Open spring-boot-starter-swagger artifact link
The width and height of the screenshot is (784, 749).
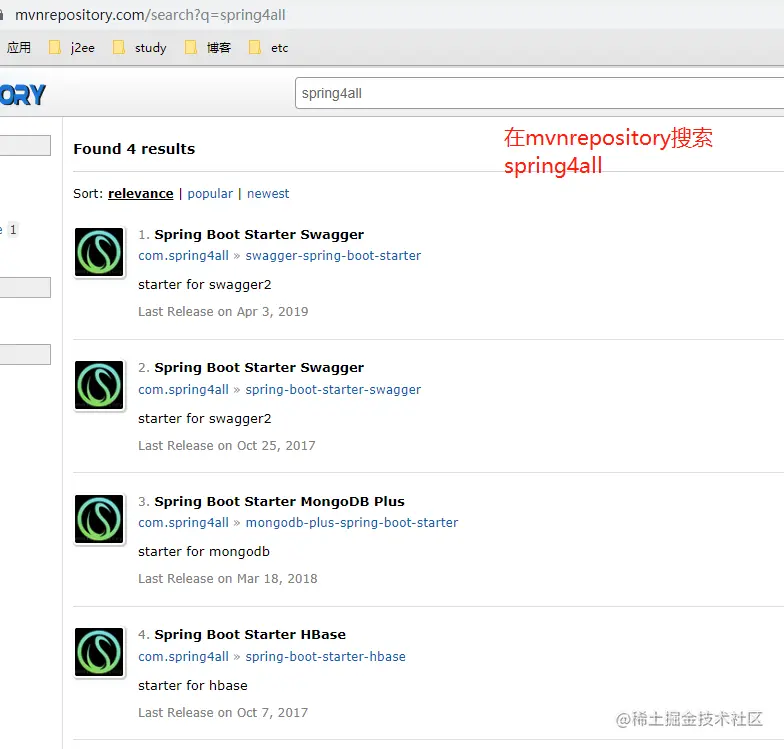coord(333,390)
